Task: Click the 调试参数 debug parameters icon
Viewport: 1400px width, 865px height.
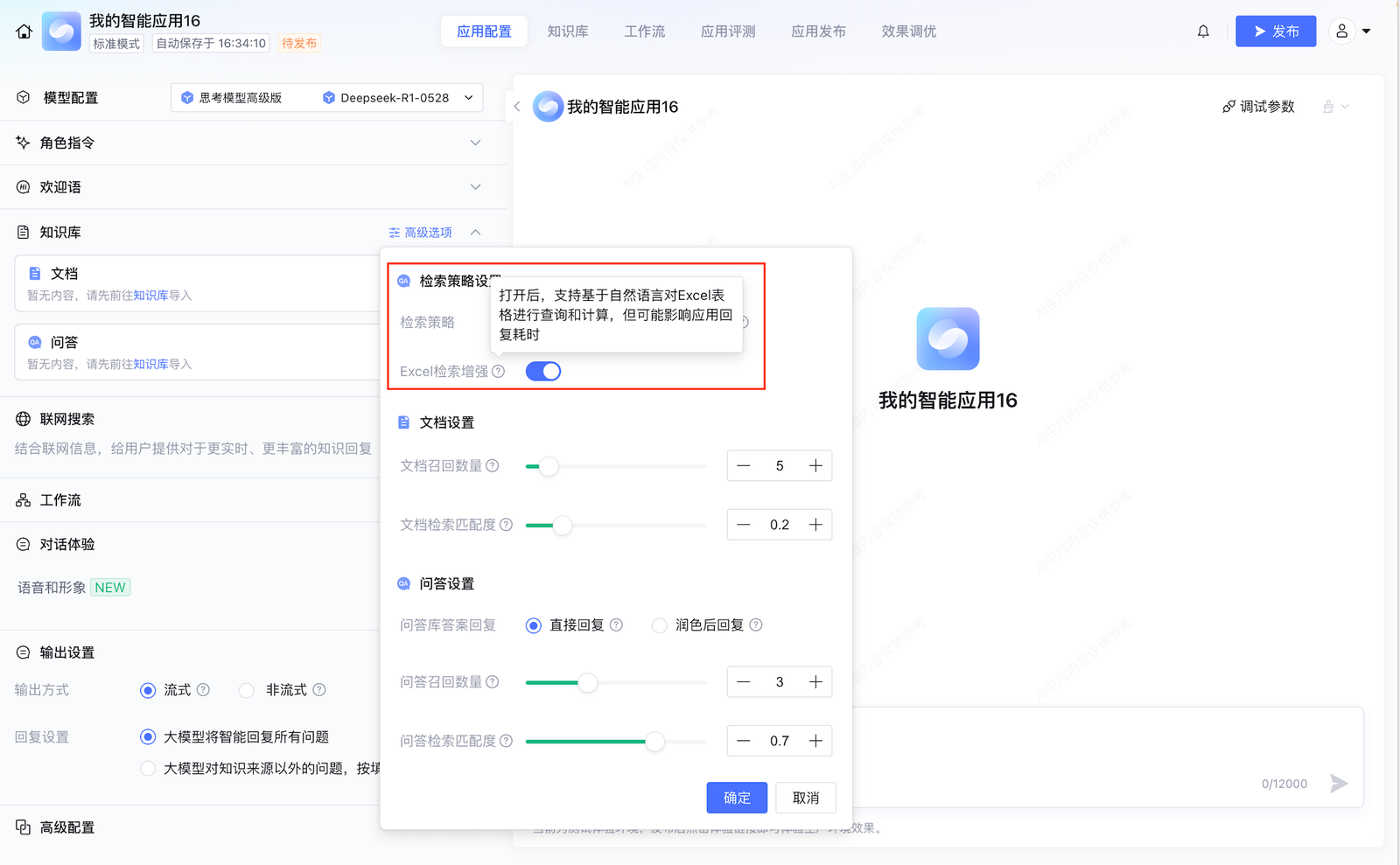Action: coord(1228,107)
